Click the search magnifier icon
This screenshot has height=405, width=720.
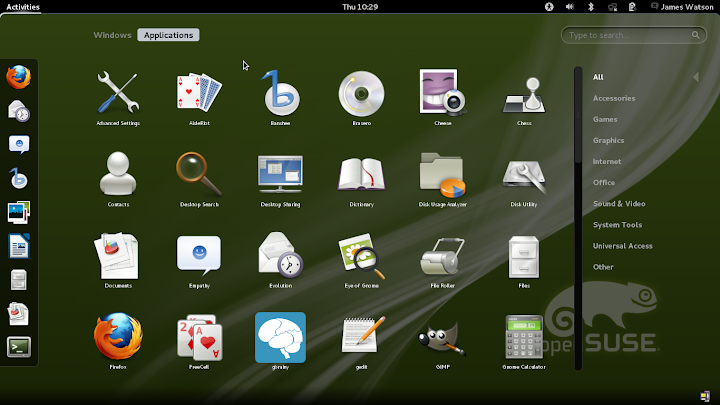pyautogui.click(x=696, y=35)
